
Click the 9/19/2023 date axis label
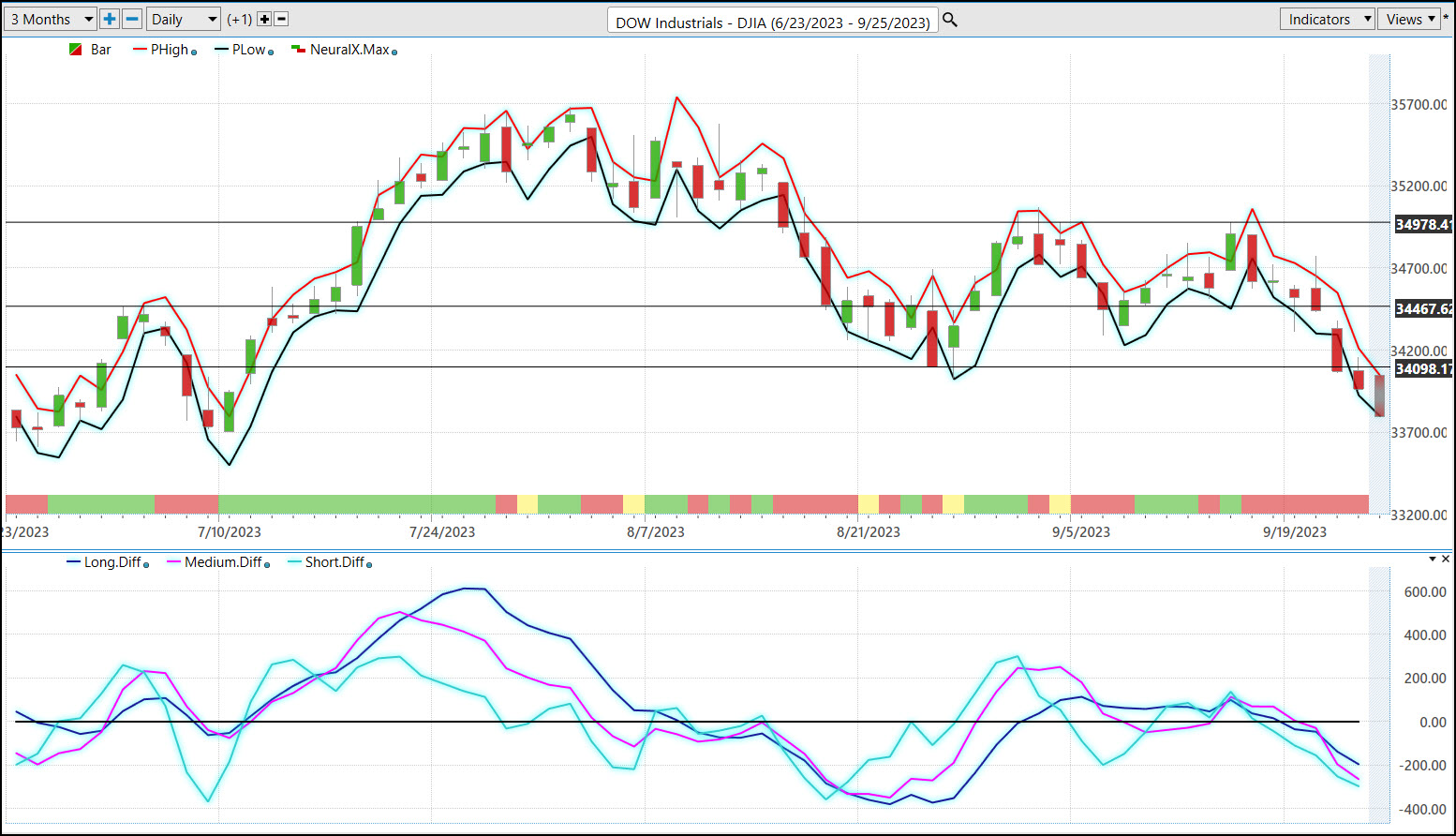[1295, 532]
